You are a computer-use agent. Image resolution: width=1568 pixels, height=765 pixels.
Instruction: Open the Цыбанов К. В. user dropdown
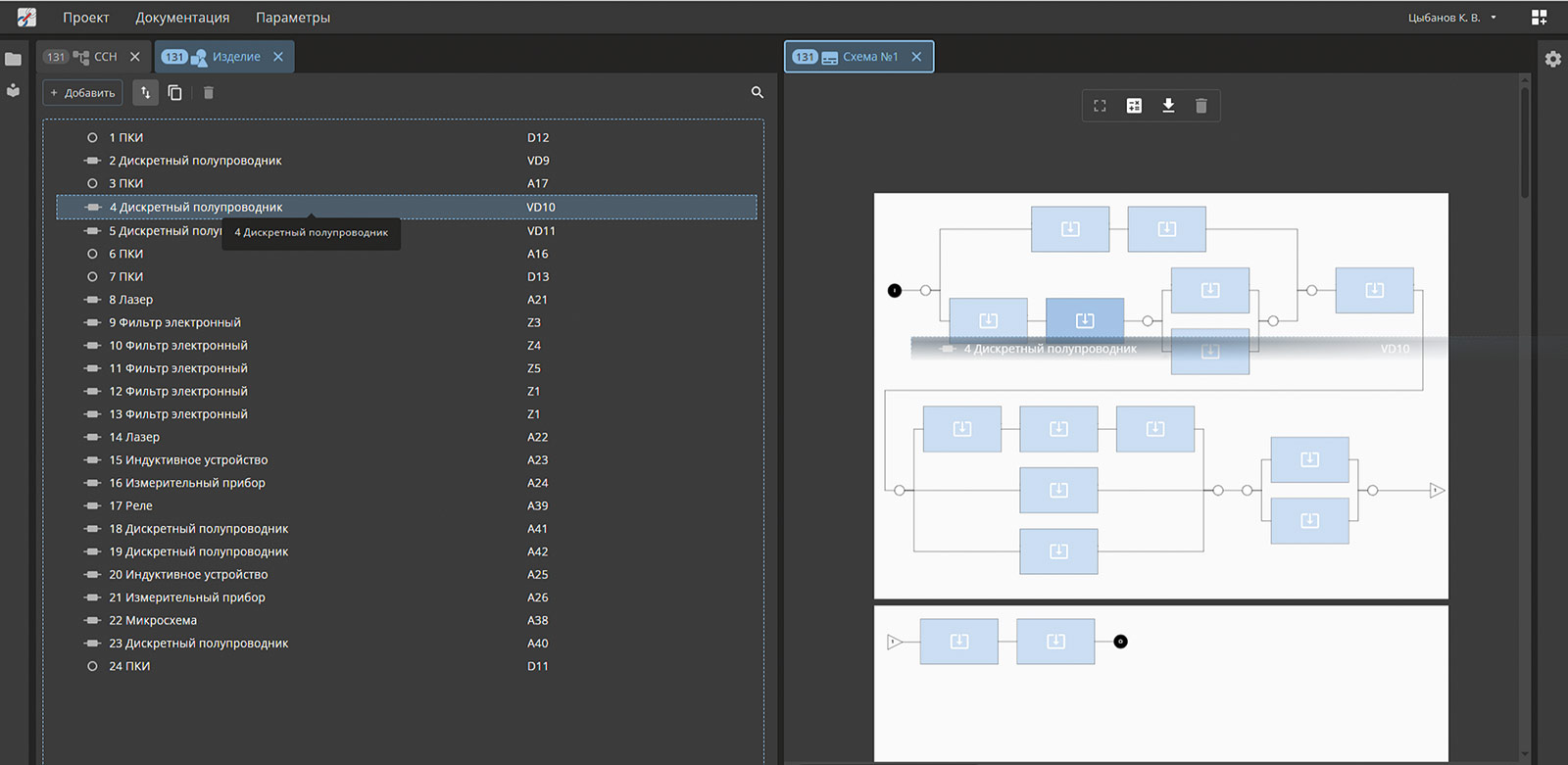(x=1451, y=18)
